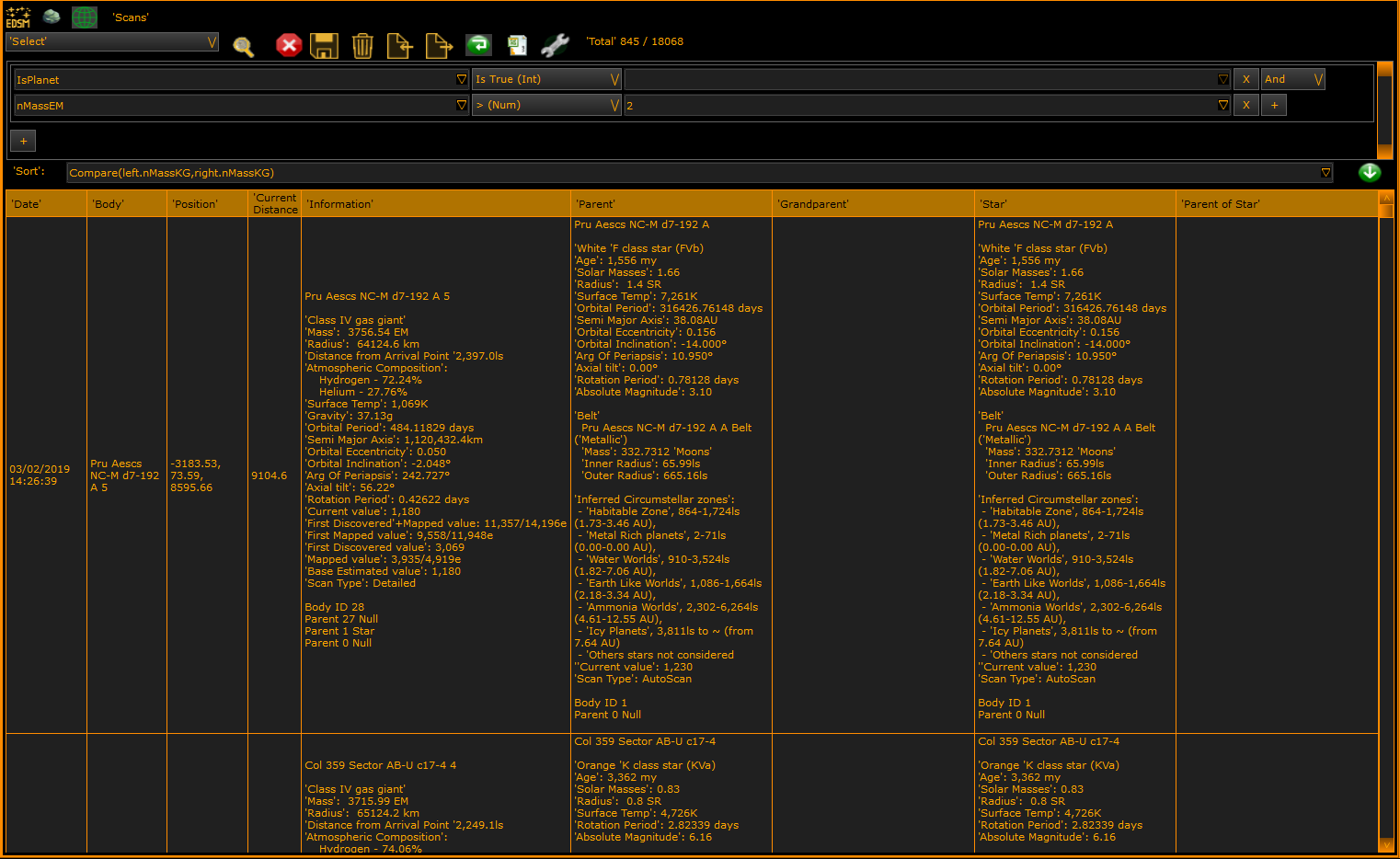
Task: Click the green globe icon
Action: pos(85,17)
